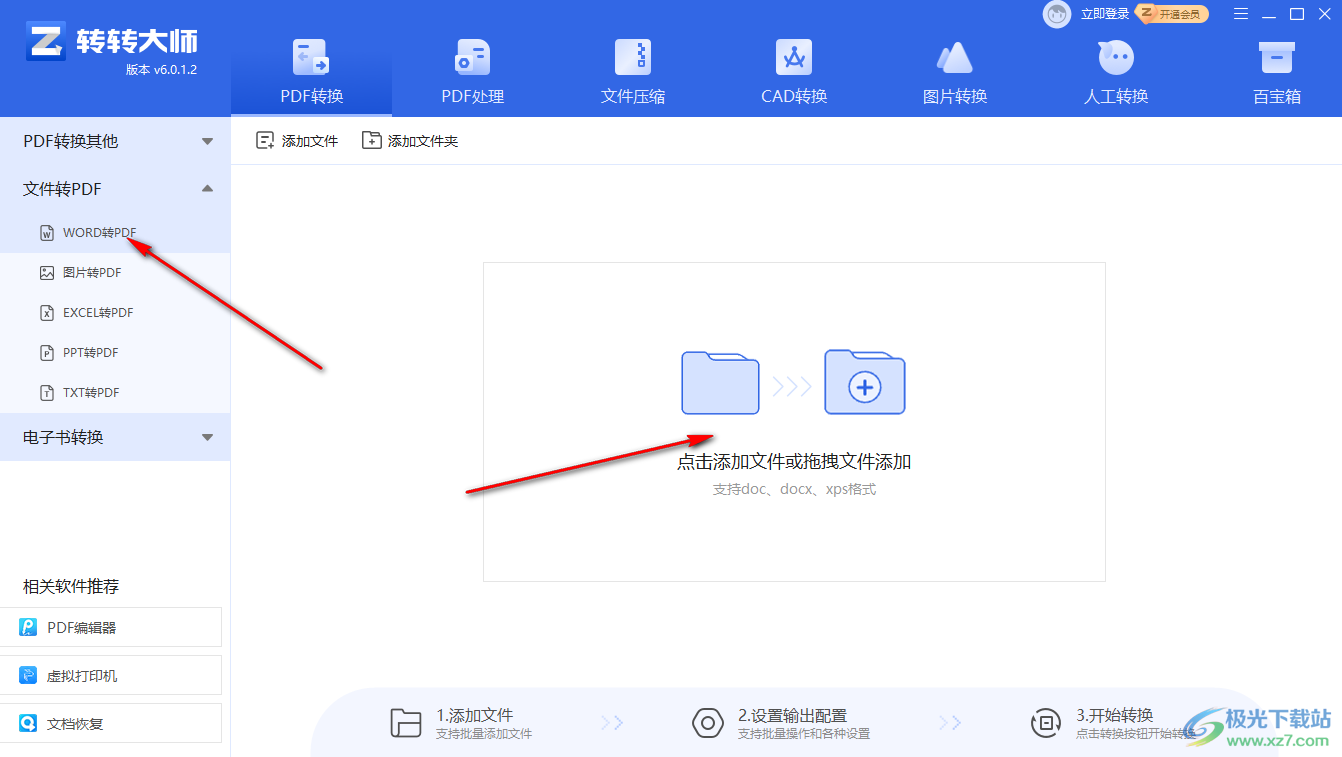The height and width of the screenshot is (757, 1342).
Task: Click 立即登录 to log in
Action: (1105, 14)
